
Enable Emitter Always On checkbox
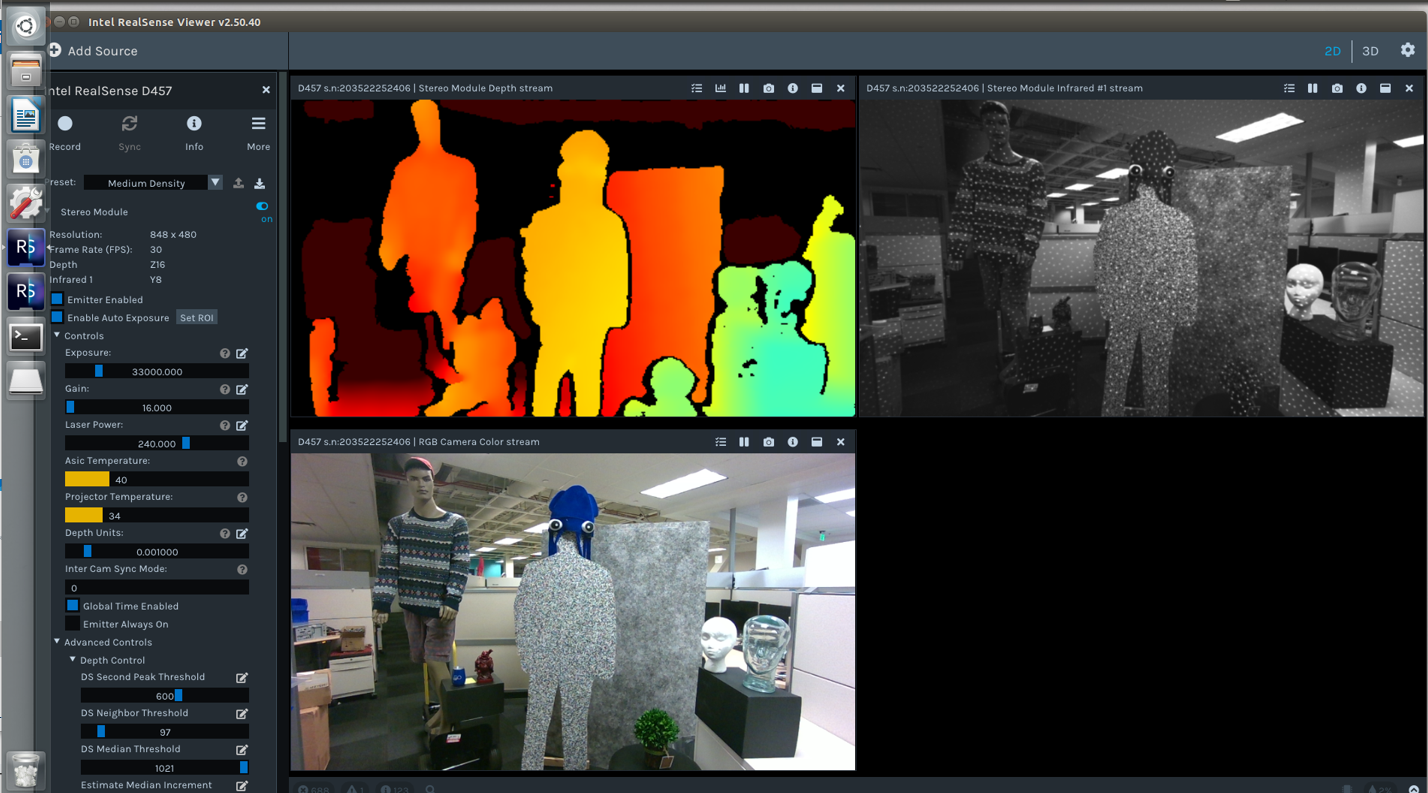tap(73, 624)
